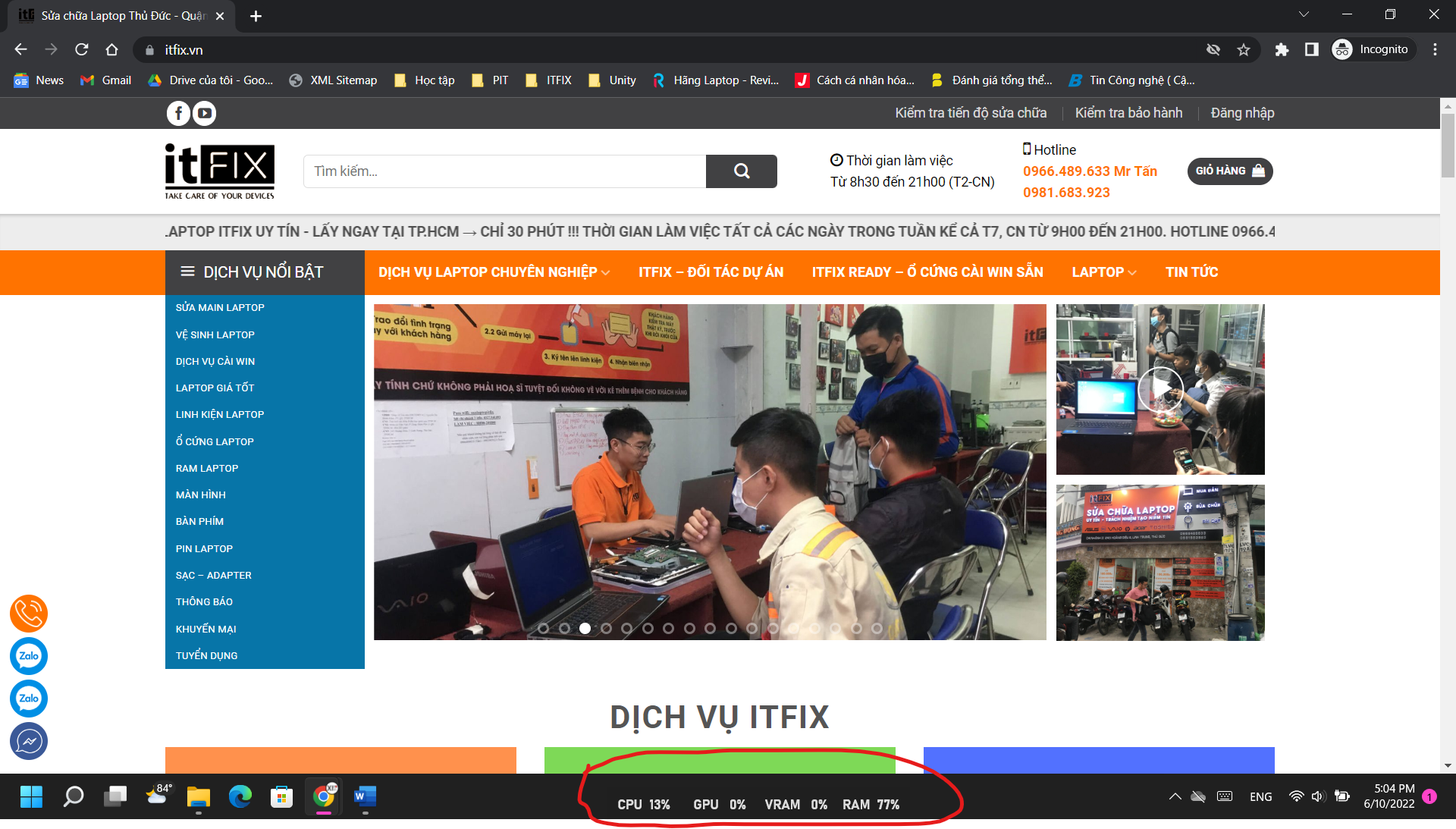Open ITFIX – ĐỐI TÁC DỰ ÁN menu

(711, 272)
